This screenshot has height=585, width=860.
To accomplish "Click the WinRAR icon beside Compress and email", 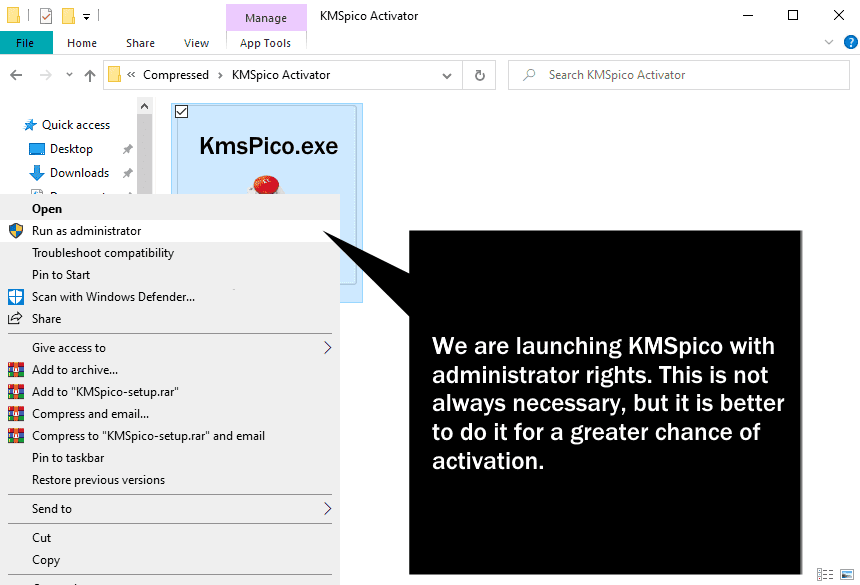I will pyautogui.click(x=16, y=413).
